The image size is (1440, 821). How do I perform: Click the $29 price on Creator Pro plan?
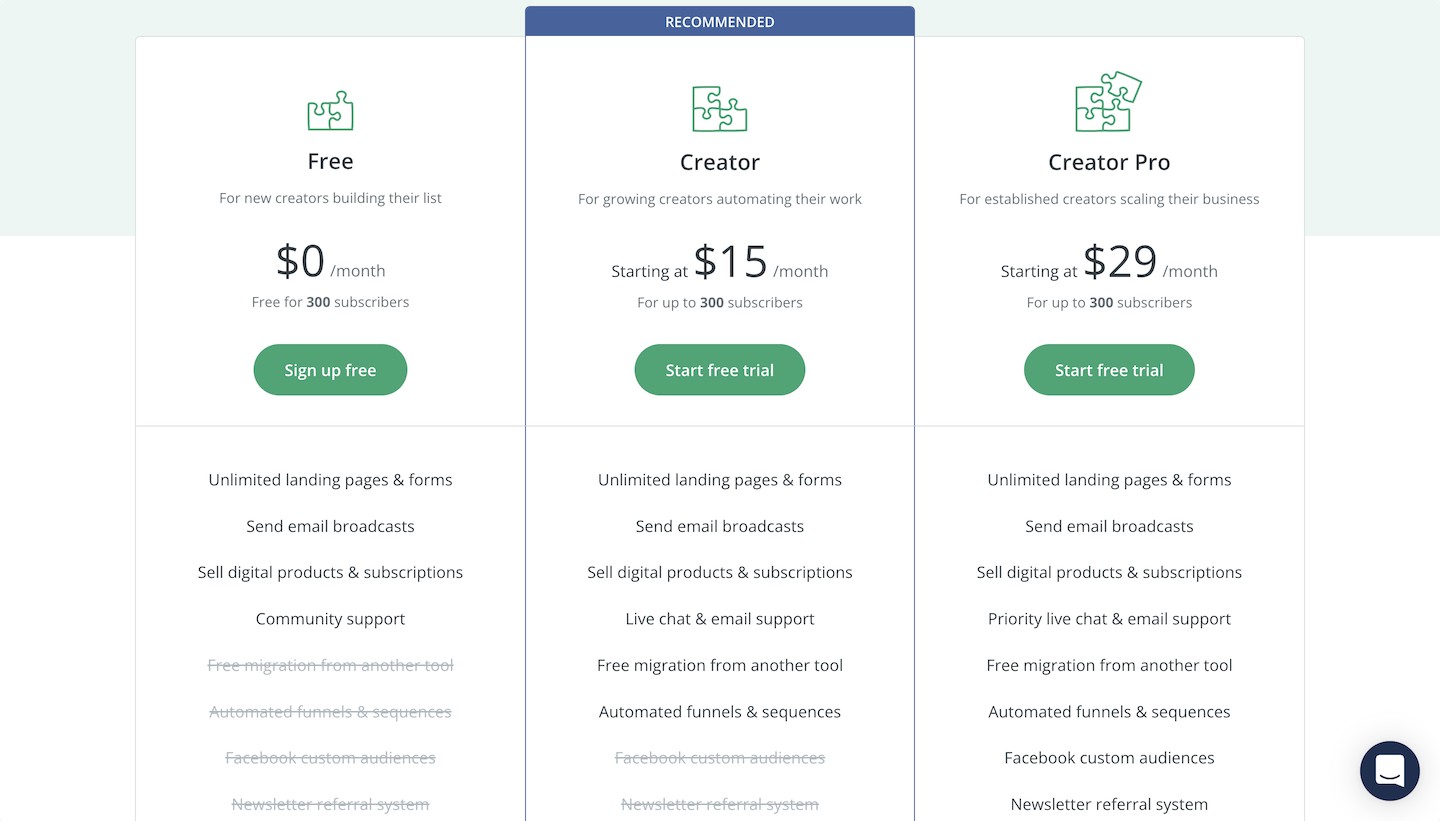click(1120, 262)
